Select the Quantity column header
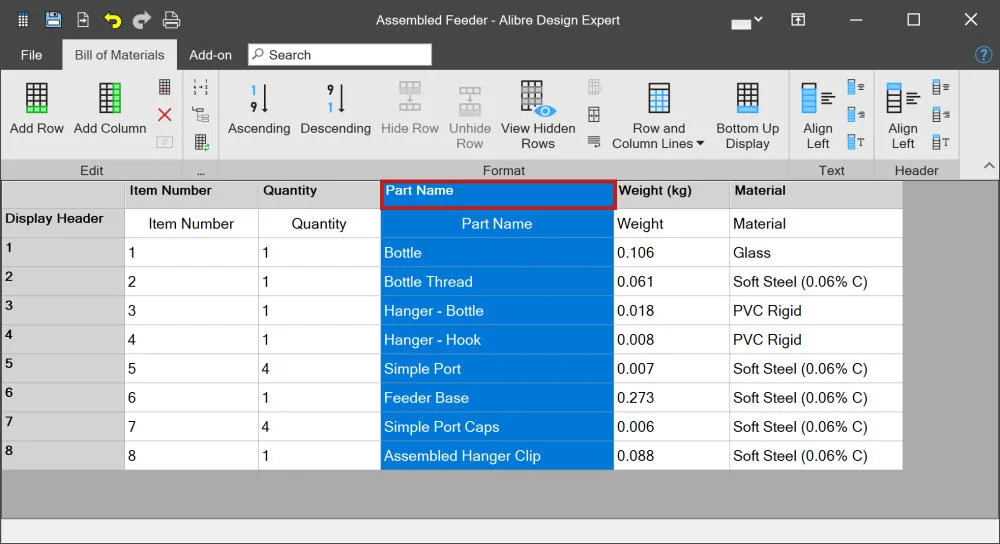The image size is (1000, 544). click(319, 195)
